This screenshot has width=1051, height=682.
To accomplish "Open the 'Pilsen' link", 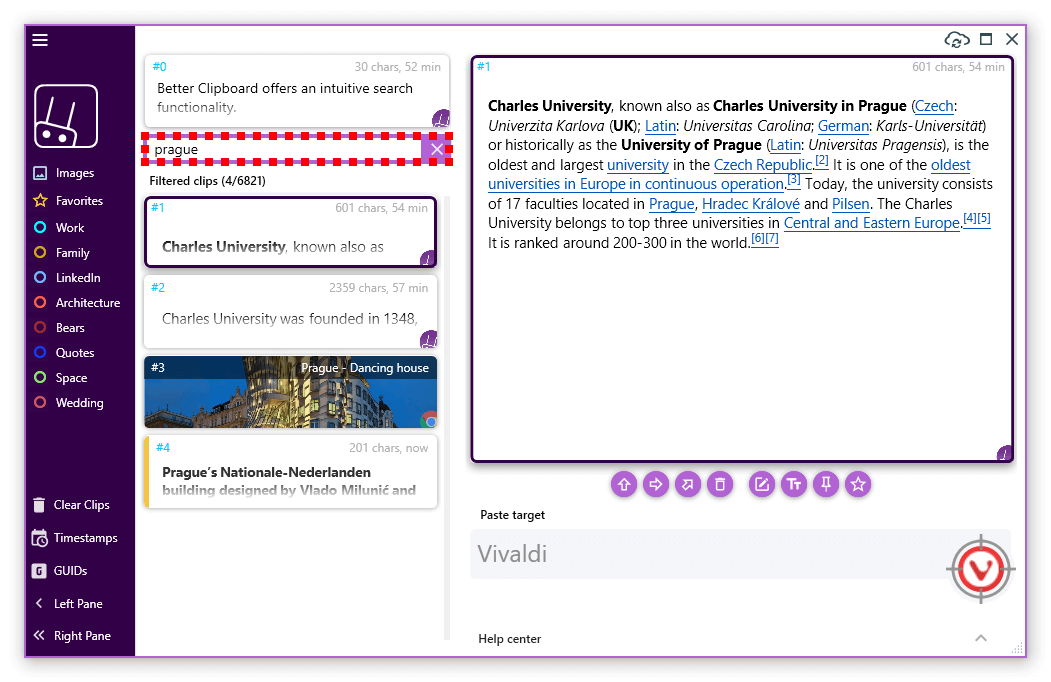I will (x=851, y=204).
